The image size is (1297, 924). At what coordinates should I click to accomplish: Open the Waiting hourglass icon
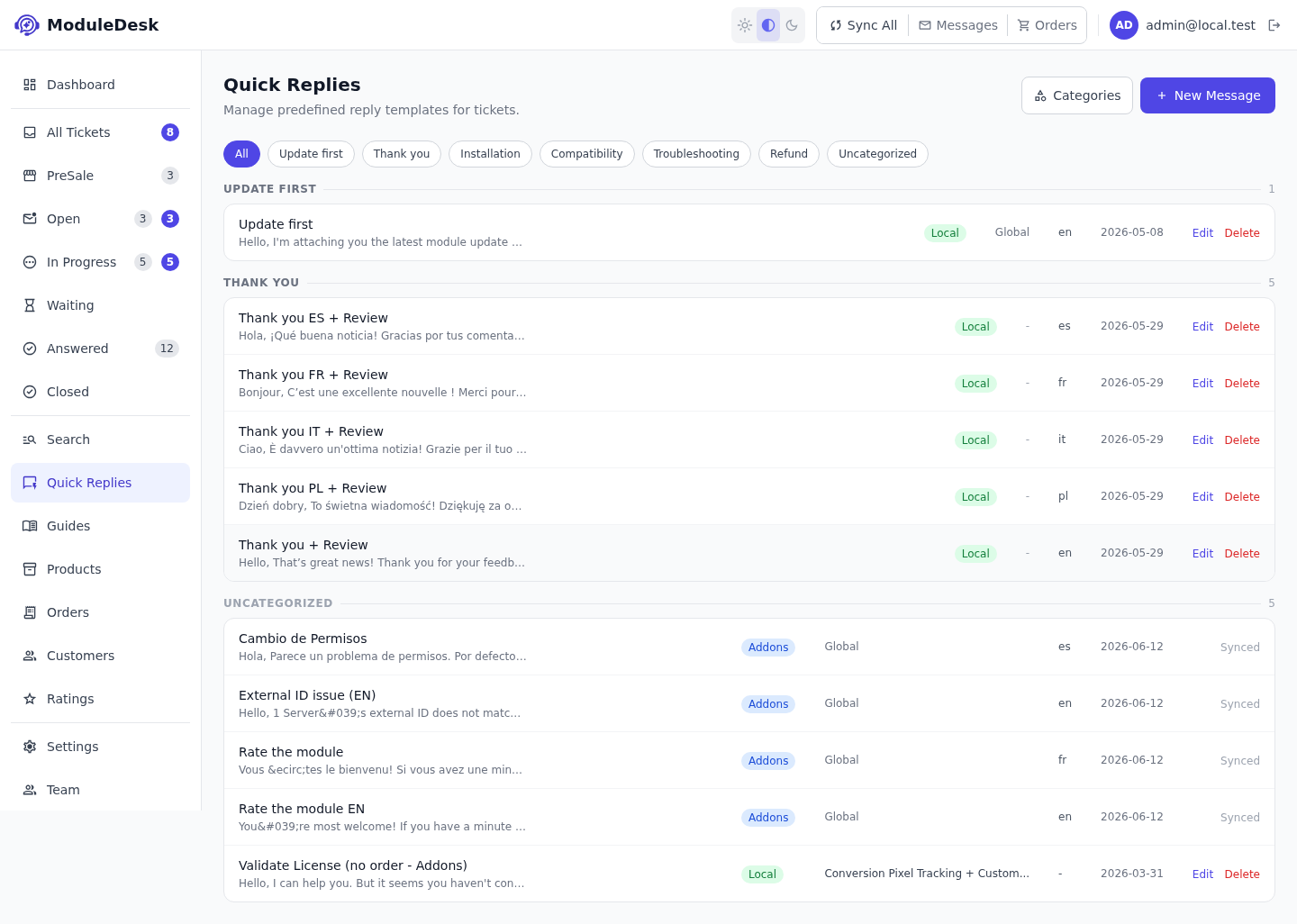point(30,305)
